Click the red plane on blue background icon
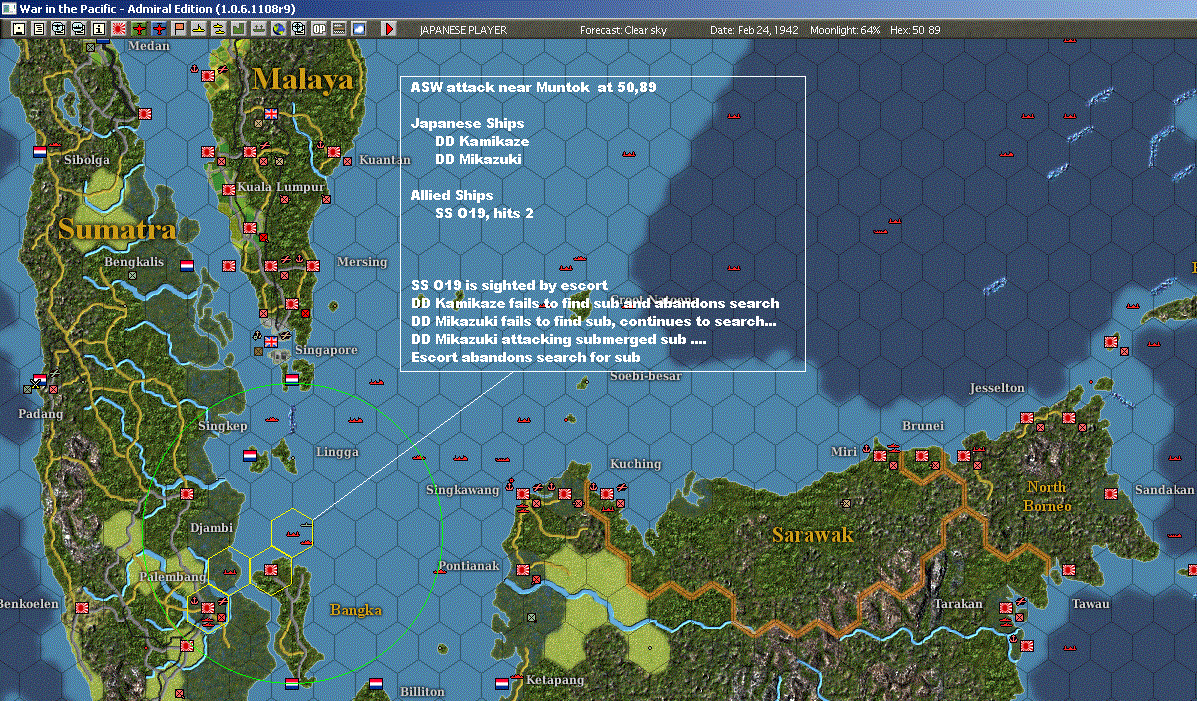Viewport: 1197px width, 701px height. (x=159, y=29)
